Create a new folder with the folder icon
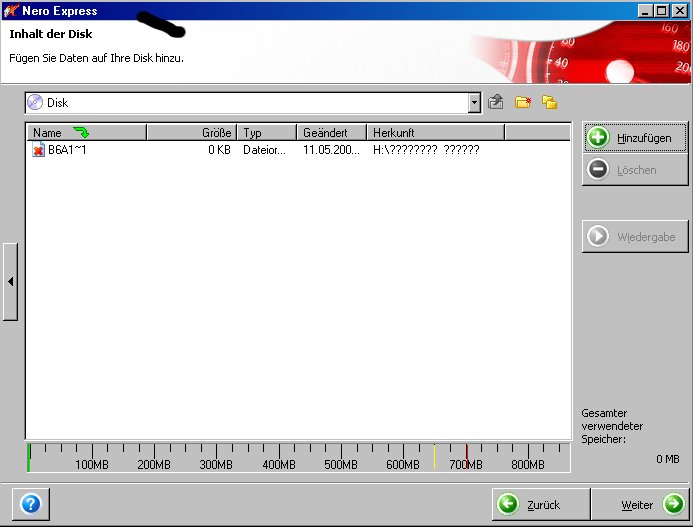 point(522,102)
